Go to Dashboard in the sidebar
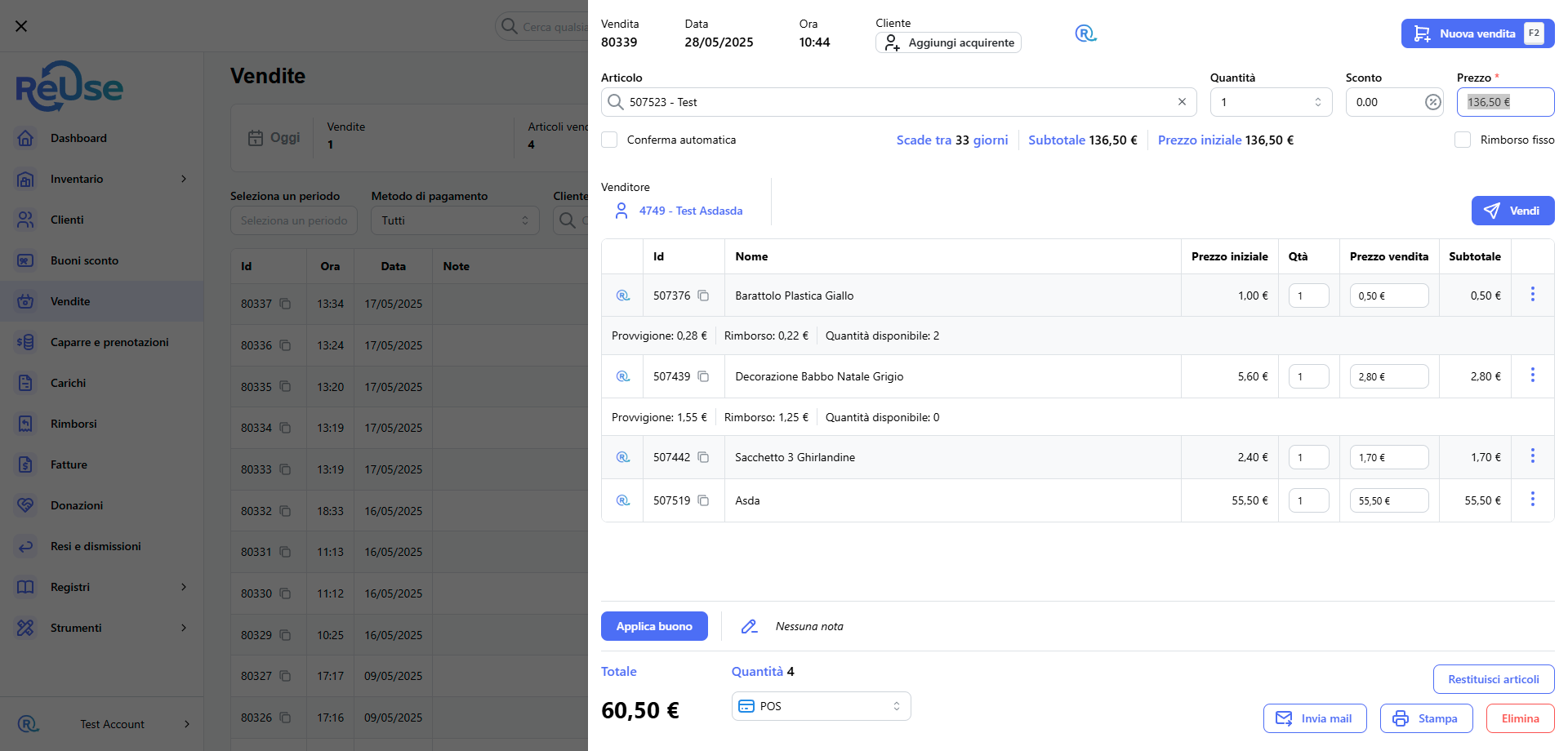This screenshot has width=1568, height=751. tap(78, 138)
